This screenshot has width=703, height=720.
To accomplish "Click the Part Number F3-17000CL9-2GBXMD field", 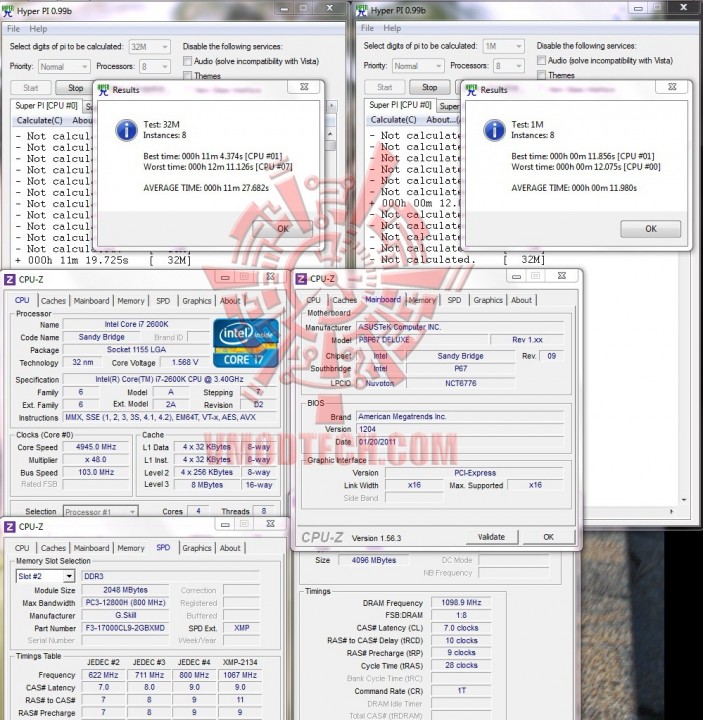I will [125, 628].
